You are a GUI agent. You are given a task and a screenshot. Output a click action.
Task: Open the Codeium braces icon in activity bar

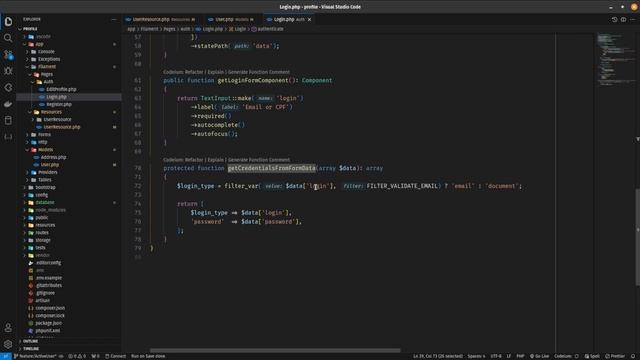coord(8,137)
